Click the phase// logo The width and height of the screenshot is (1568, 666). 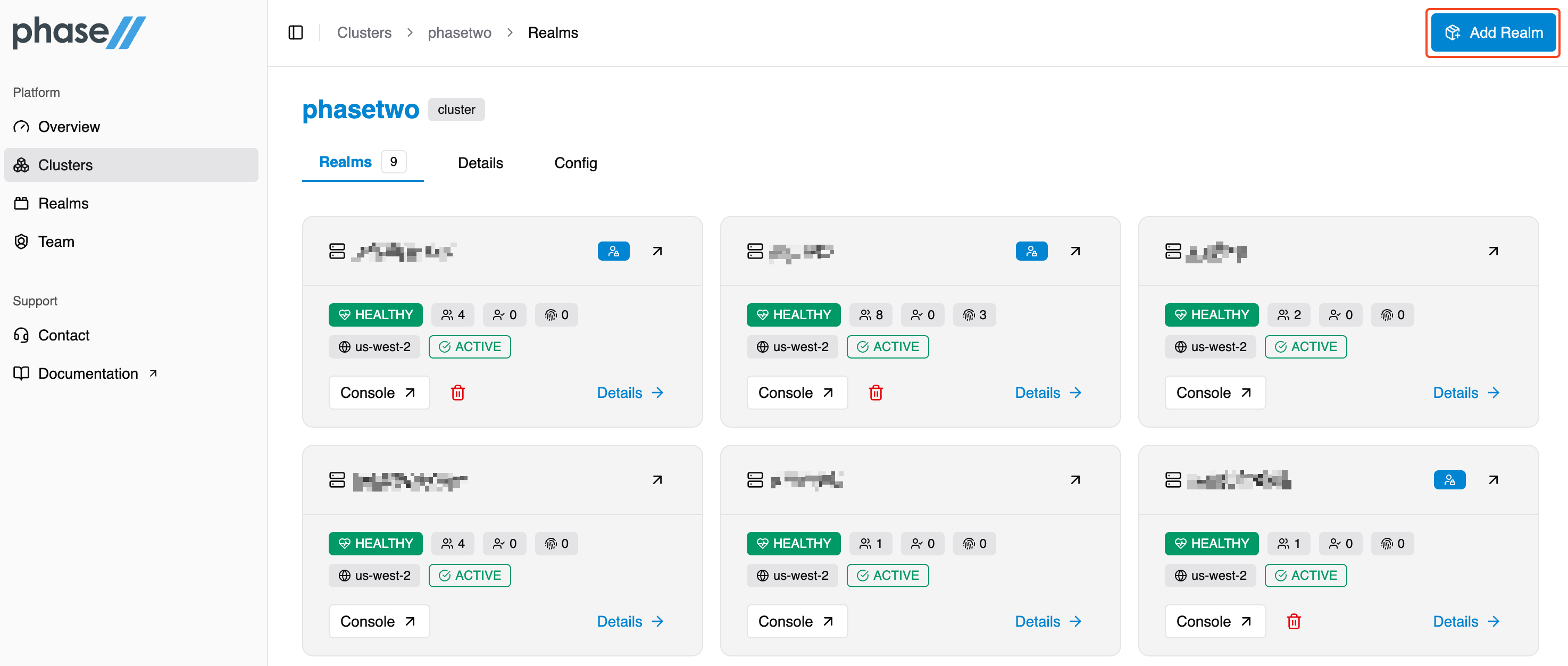tap(79, 32)
